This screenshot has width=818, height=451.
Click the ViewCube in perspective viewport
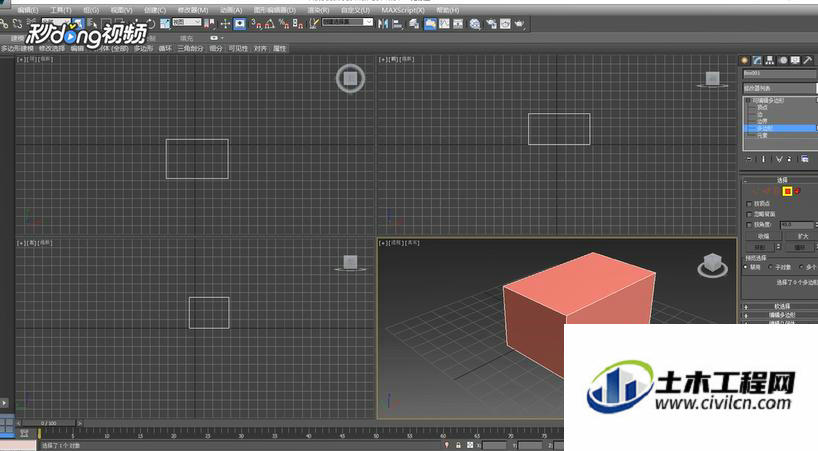(713, 264)
